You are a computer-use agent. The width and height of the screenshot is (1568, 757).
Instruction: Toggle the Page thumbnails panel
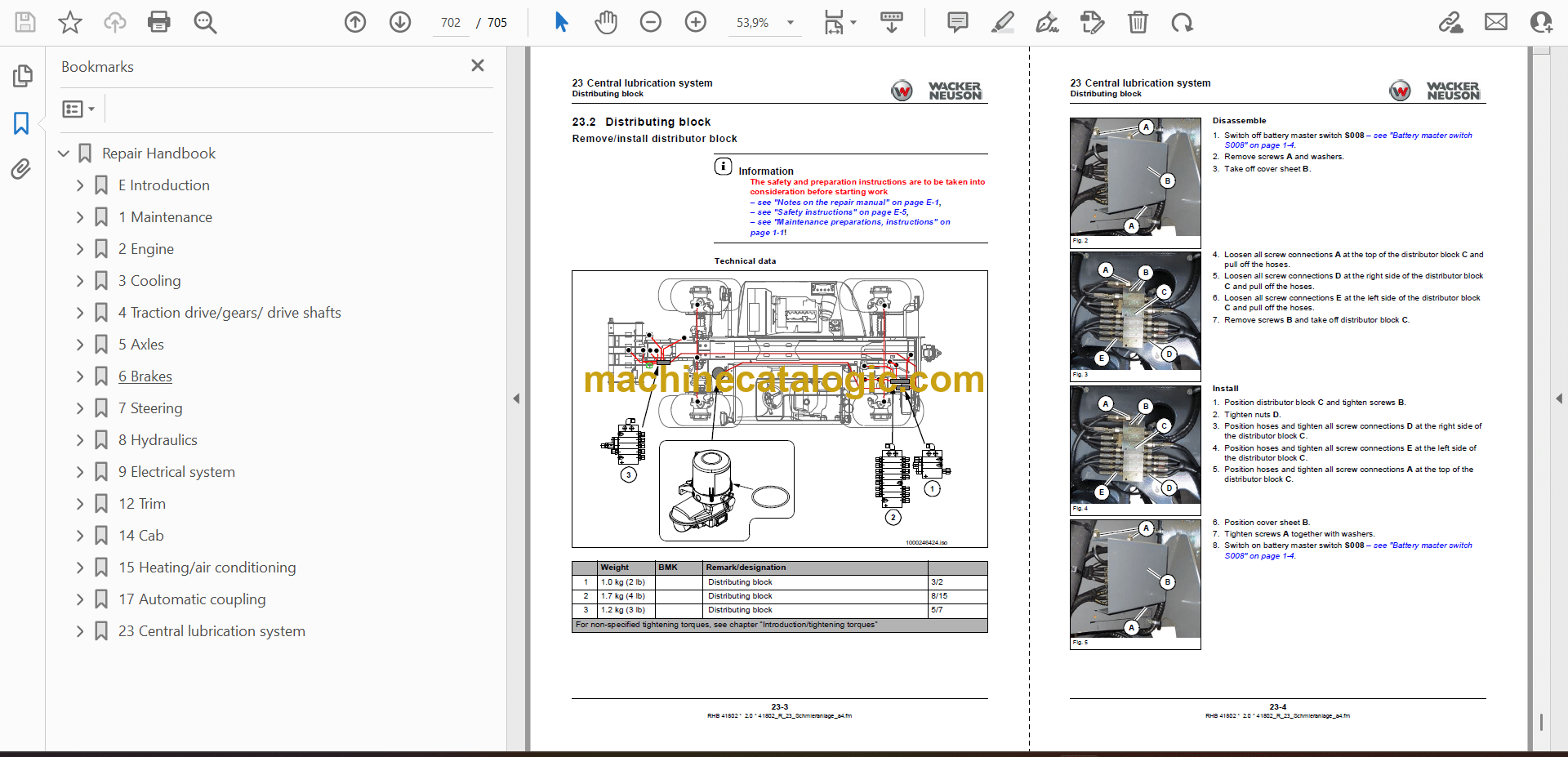(22, 76)
